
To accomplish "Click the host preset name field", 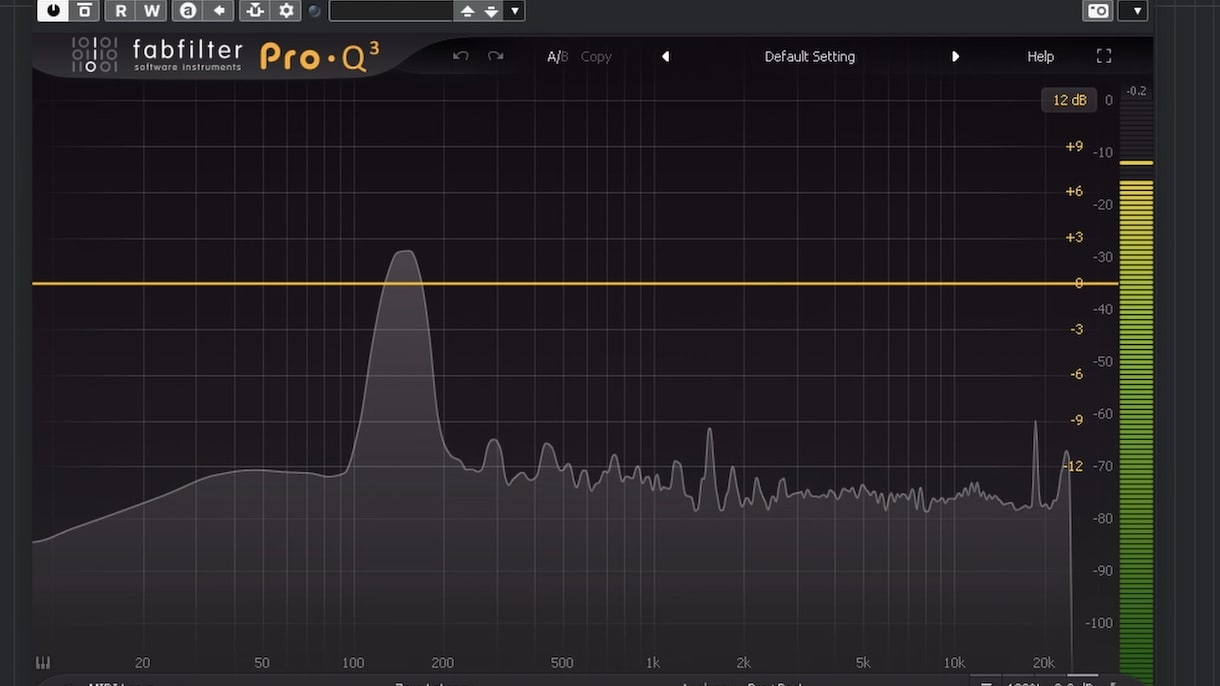I will [391, 11].
